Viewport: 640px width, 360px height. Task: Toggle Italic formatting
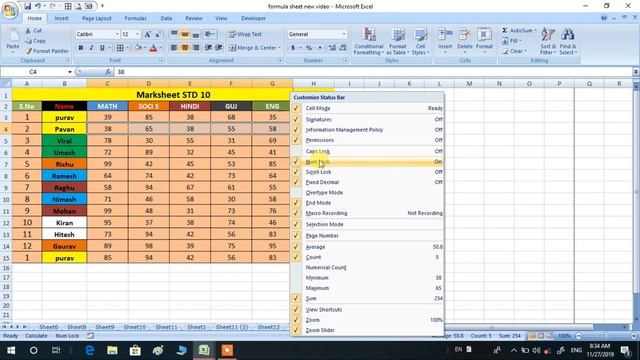(91, 48)
